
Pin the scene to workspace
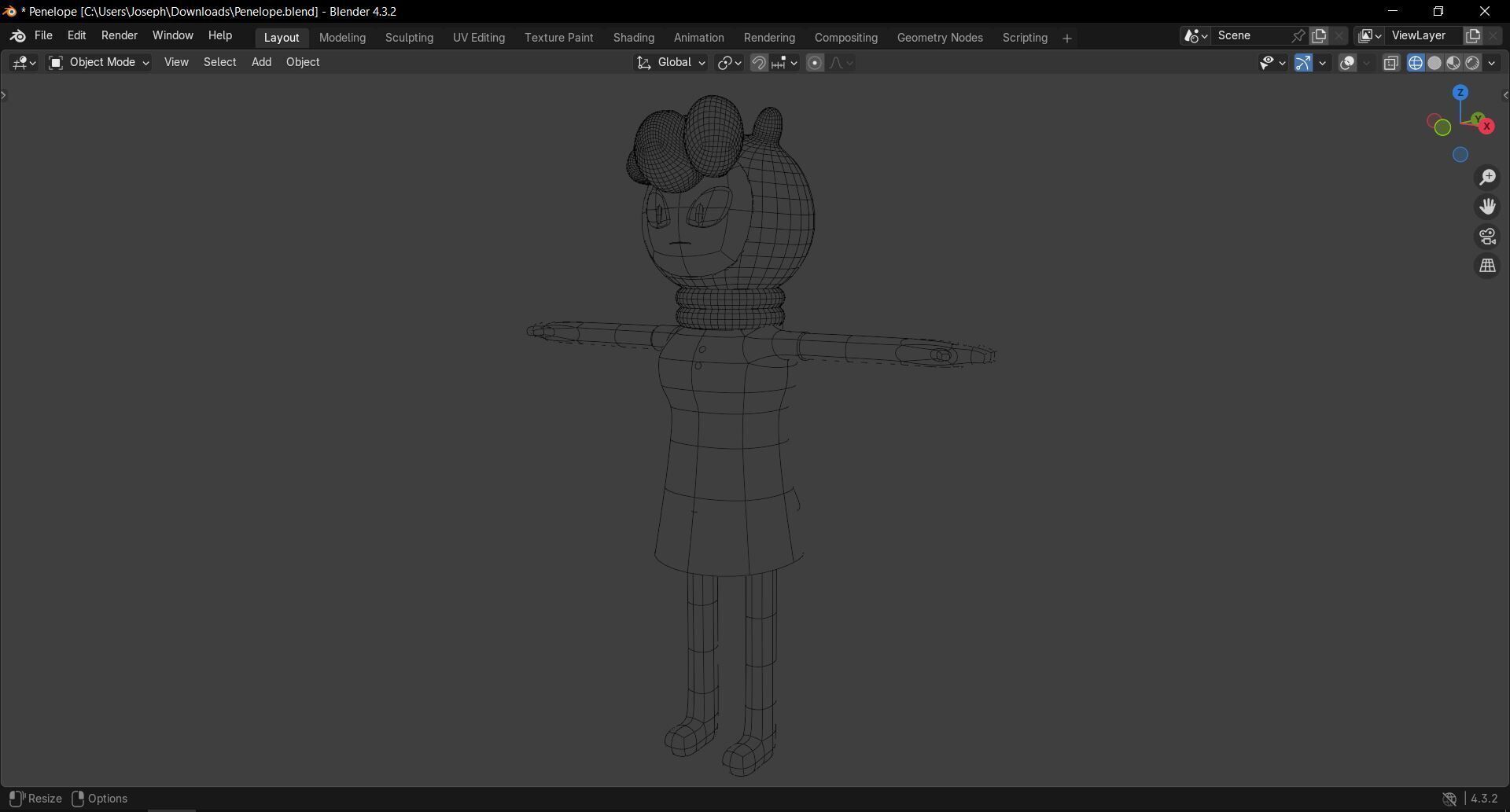1298,36
